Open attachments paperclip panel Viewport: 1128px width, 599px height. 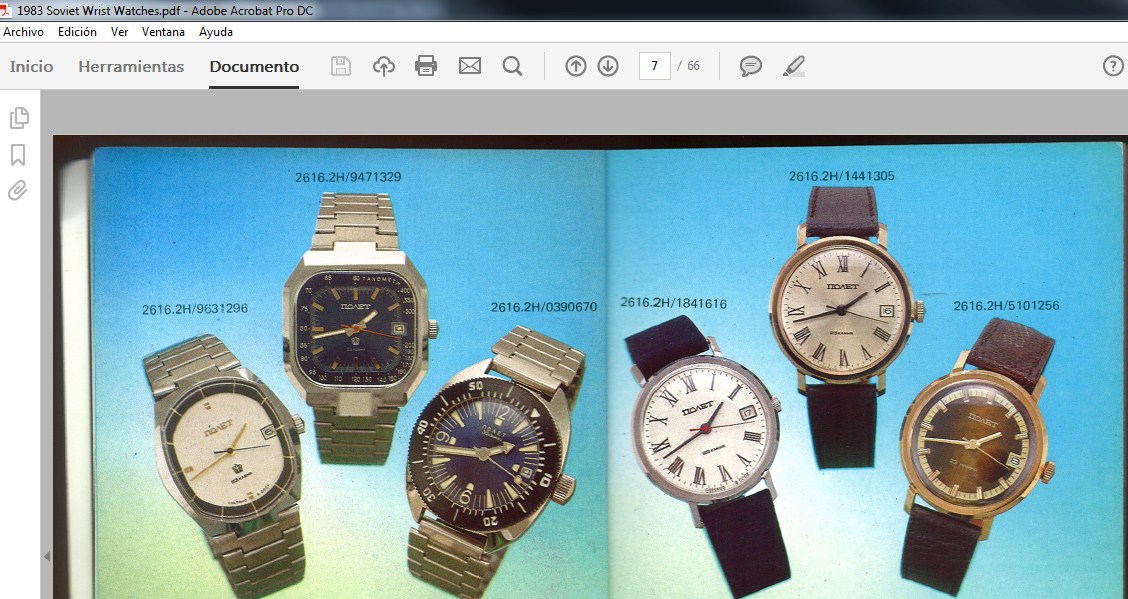click(18, 191)
